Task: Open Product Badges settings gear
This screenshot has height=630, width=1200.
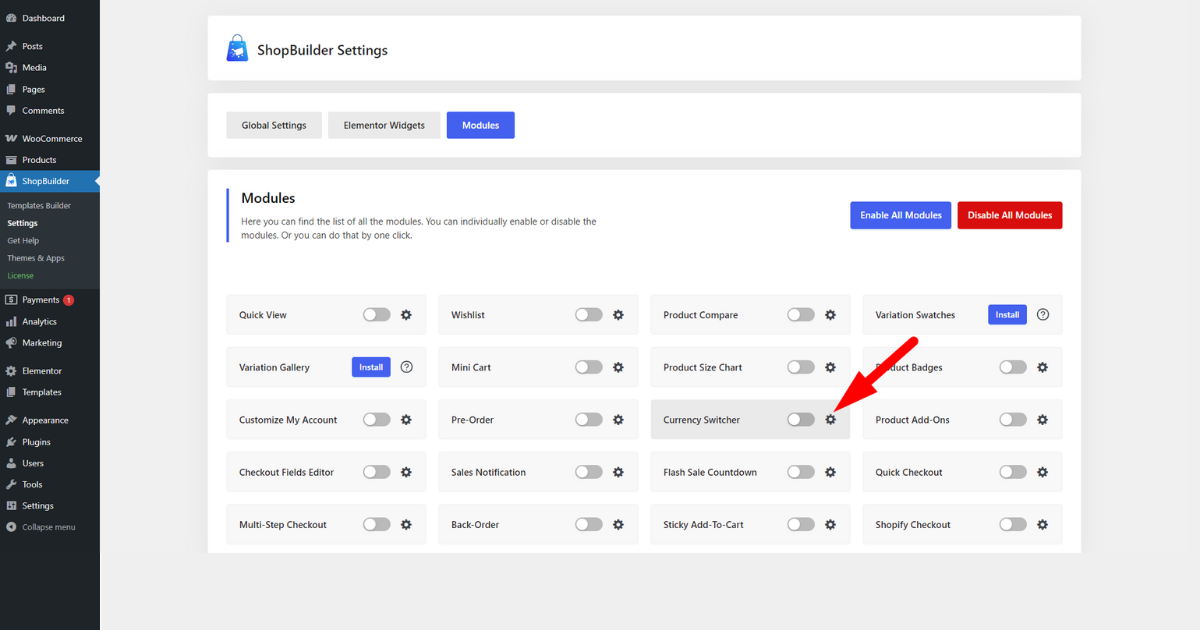Action: 1042,367
